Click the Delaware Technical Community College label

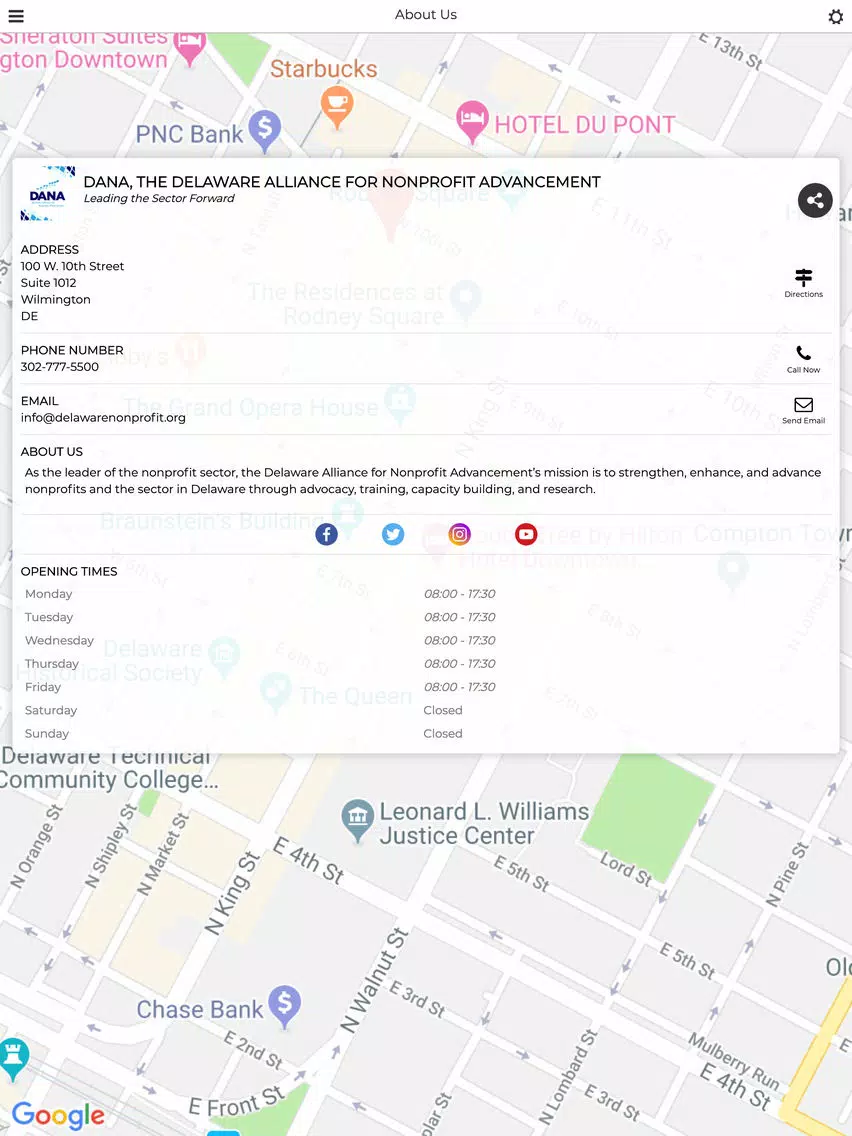[109, 768]
